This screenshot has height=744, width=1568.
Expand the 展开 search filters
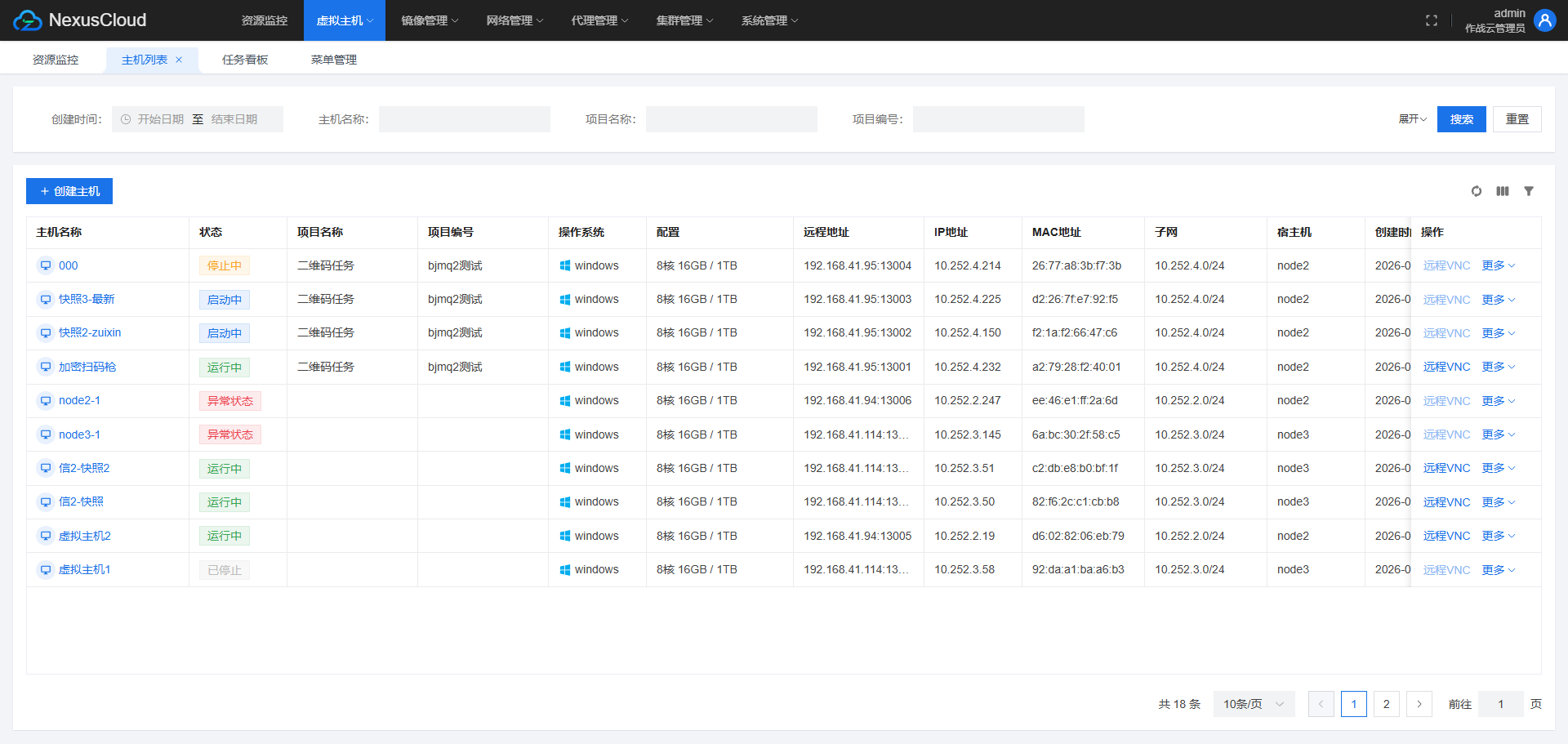[1412, 119]
